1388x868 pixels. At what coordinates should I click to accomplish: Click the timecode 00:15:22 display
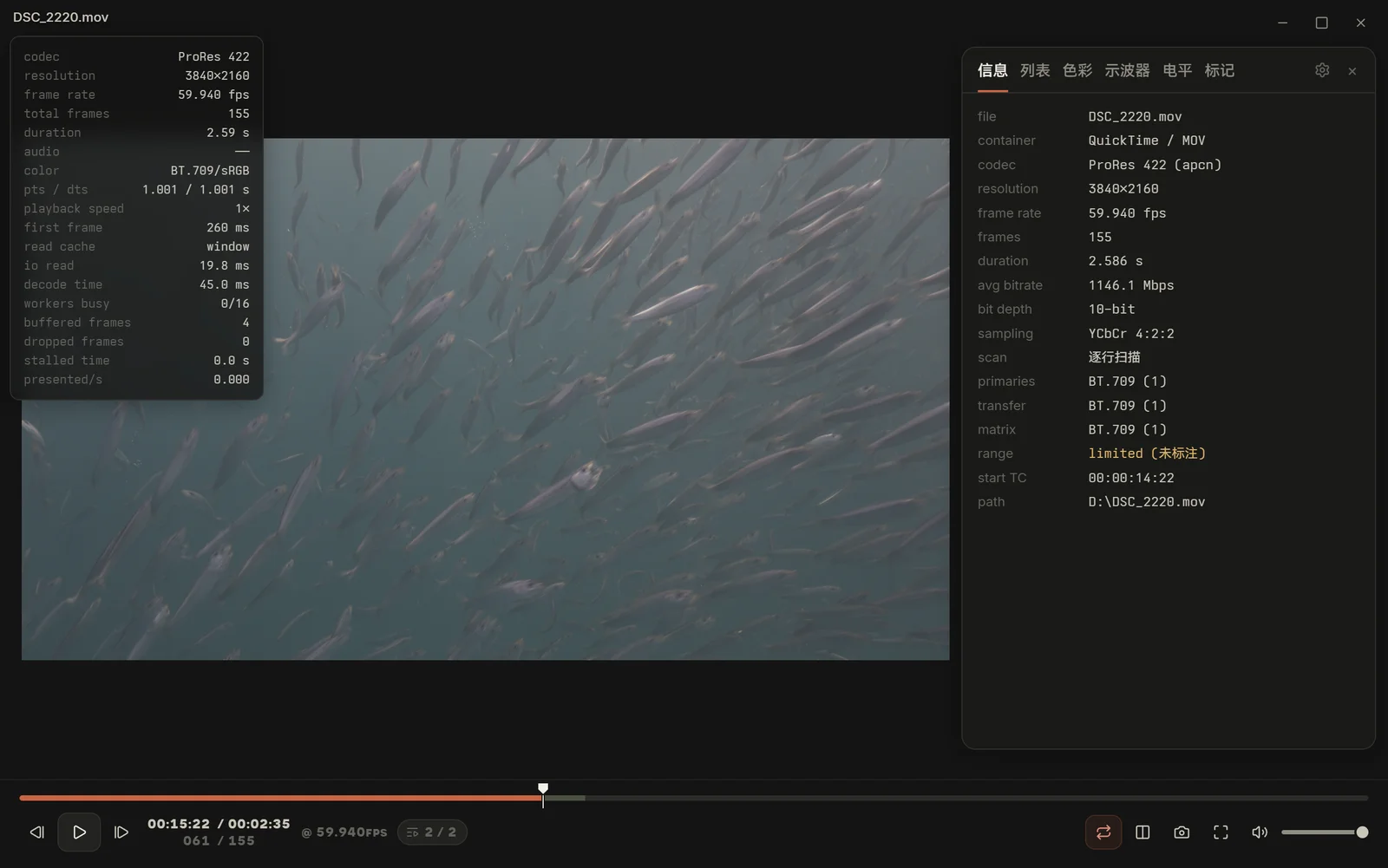(179, 824)
